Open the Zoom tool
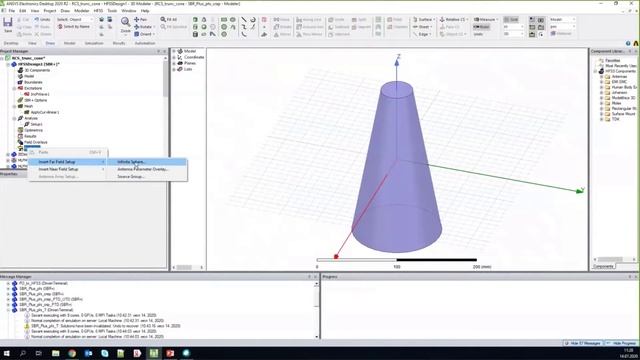The height and width of the screenshot is (360, 640). coord(125,25)
